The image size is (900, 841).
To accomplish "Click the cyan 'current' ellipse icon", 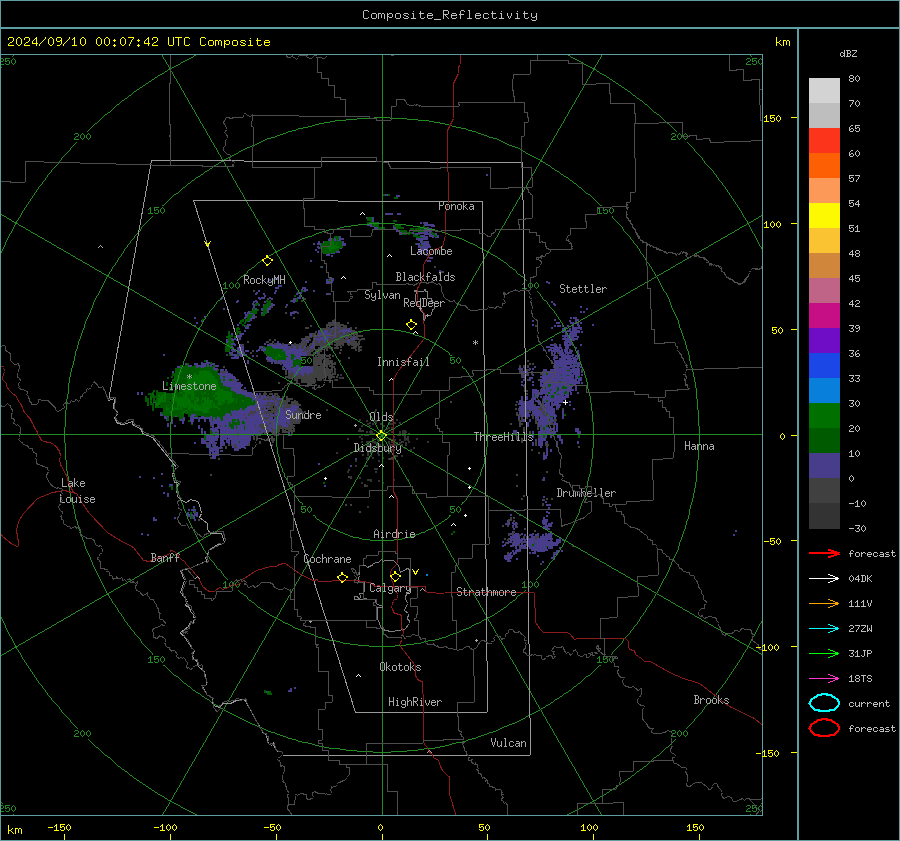I will 824,703.
